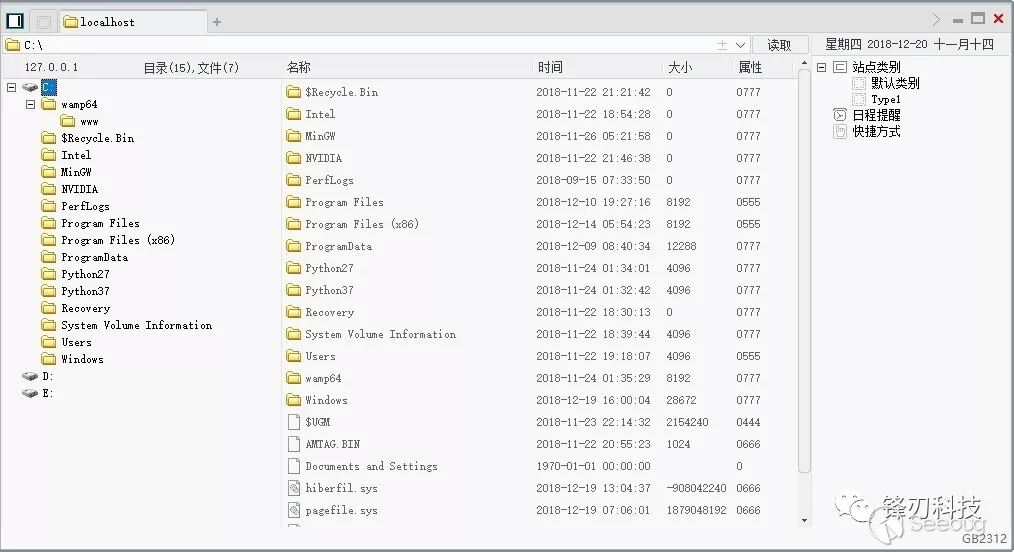Select NVIDIA folder icon in file list
Screen dimensions: 1014x552
tap(294, 158)
